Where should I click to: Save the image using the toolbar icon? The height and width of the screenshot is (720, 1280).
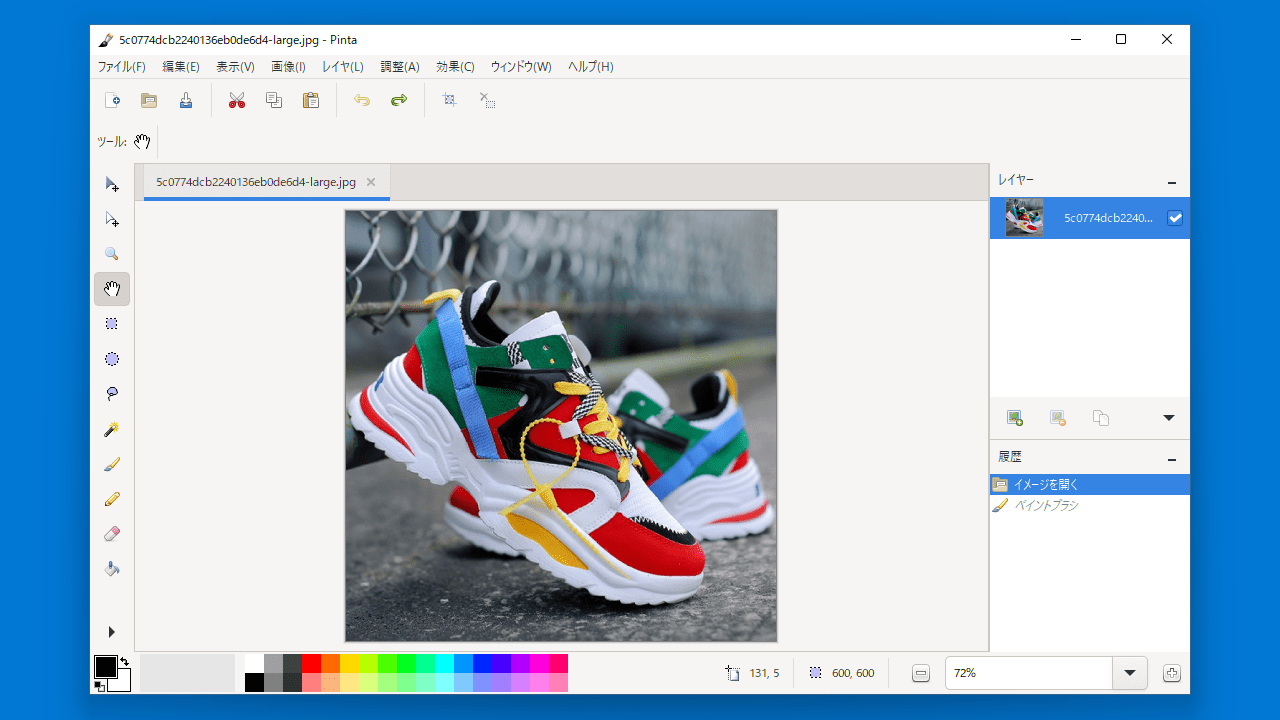[x=186, y=100]
